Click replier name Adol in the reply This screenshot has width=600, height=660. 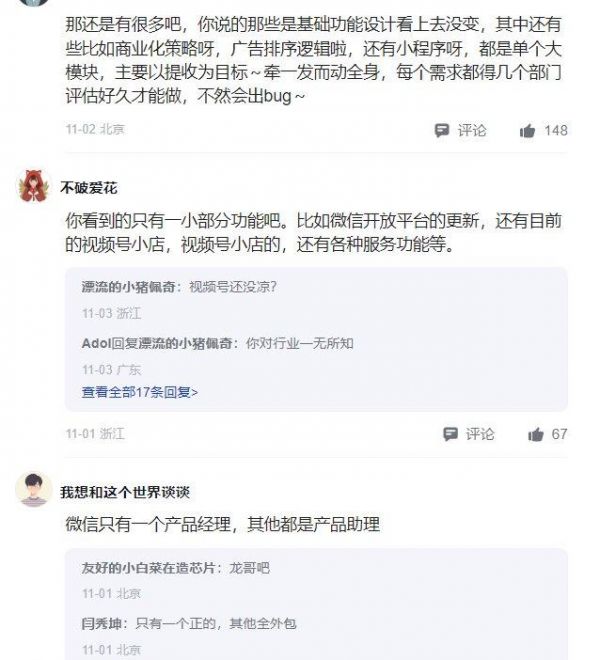[97, 343]
